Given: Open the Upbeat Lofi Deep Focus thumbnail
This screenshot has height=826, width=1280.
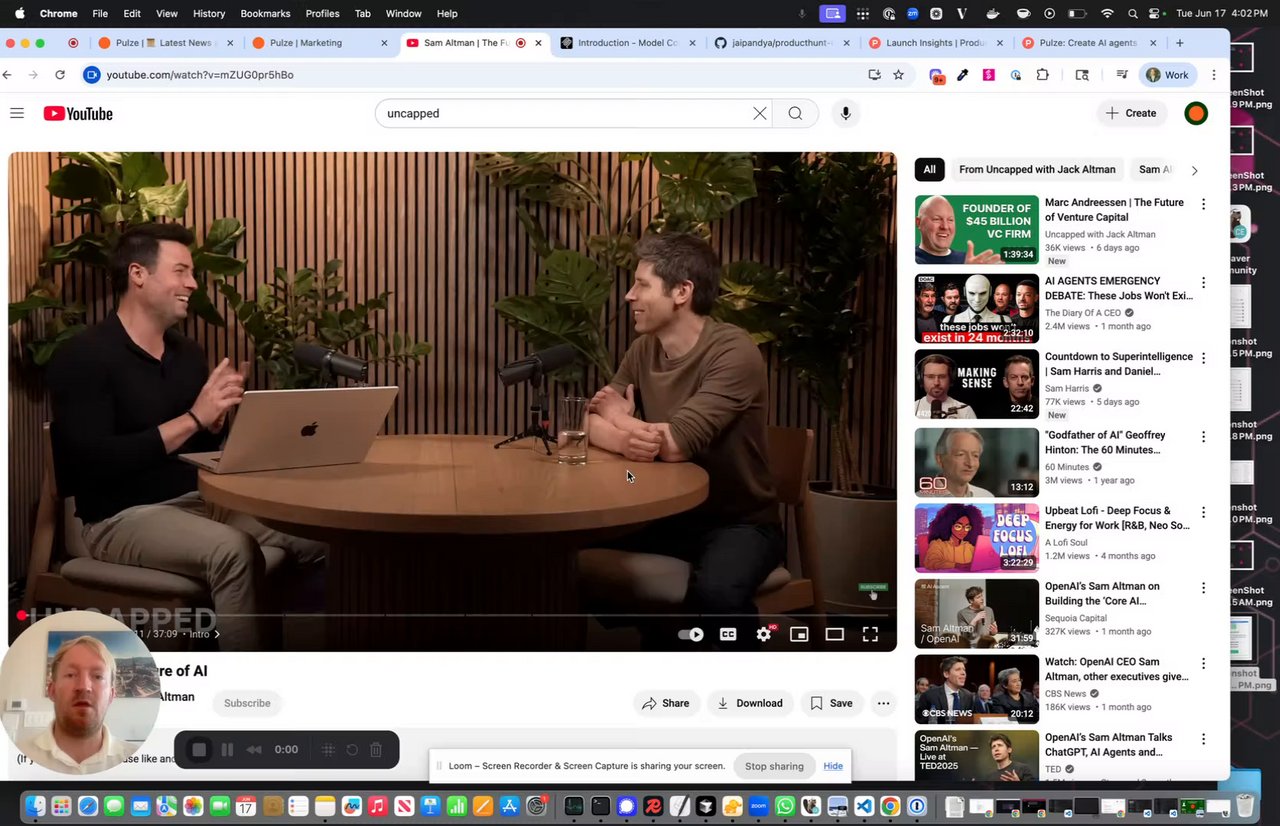Looking at the screenshot, I should [x=977, y=538].
